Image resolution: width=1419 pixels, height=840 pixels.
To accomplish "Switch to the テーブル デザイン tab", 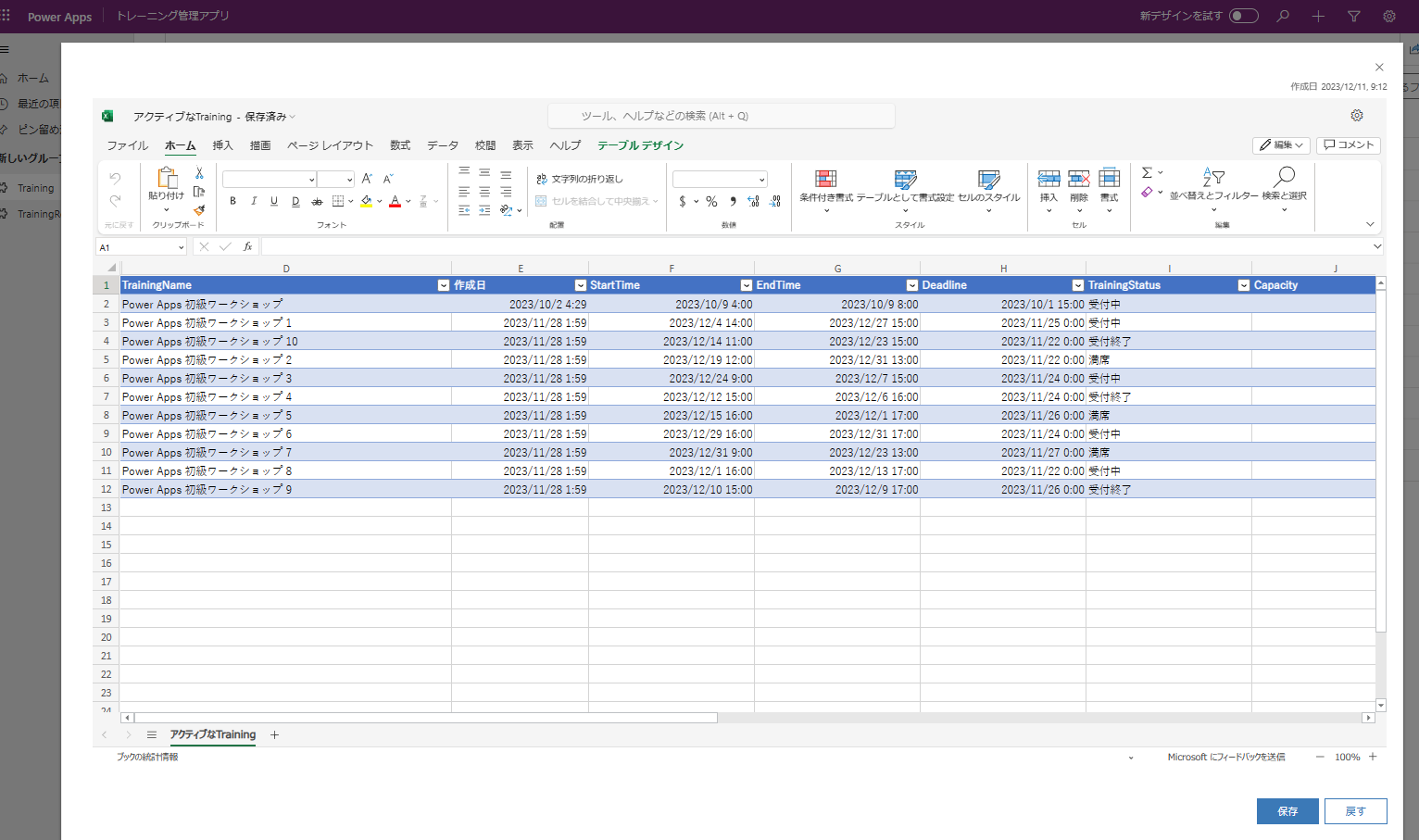I will click(x=640, y=145).
